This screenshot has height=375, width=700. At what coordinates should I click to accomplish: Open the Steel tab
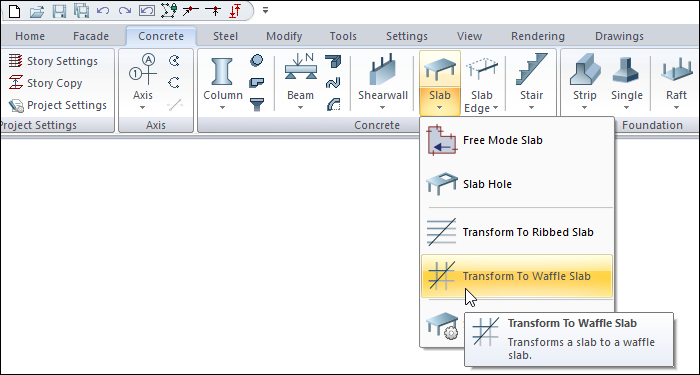[225, 36]
